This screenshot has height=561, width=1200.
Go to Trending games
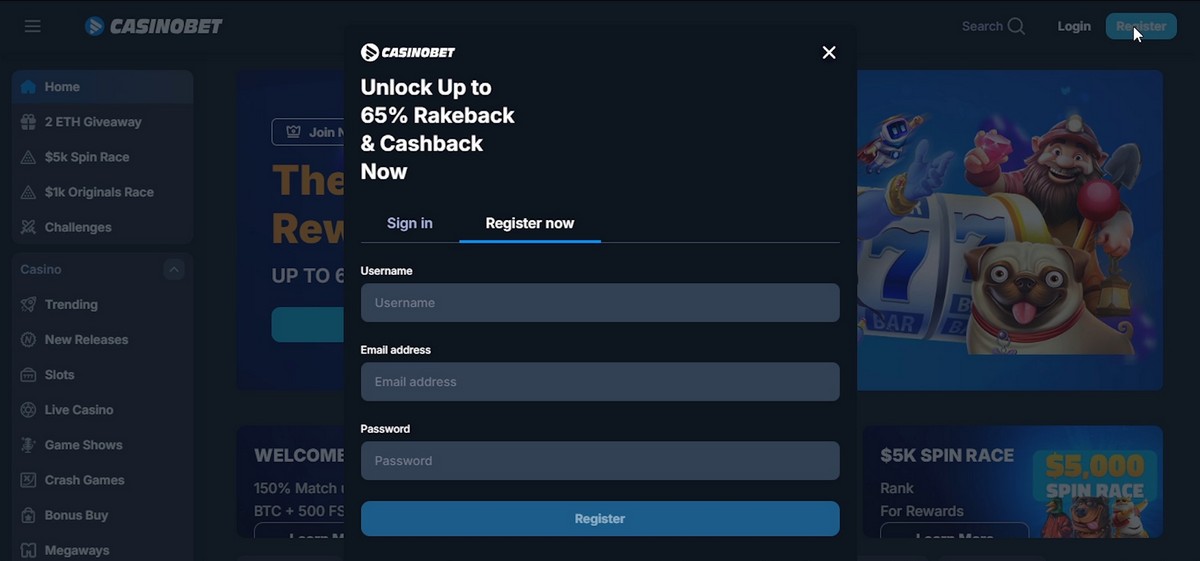[x=102, y=304]
